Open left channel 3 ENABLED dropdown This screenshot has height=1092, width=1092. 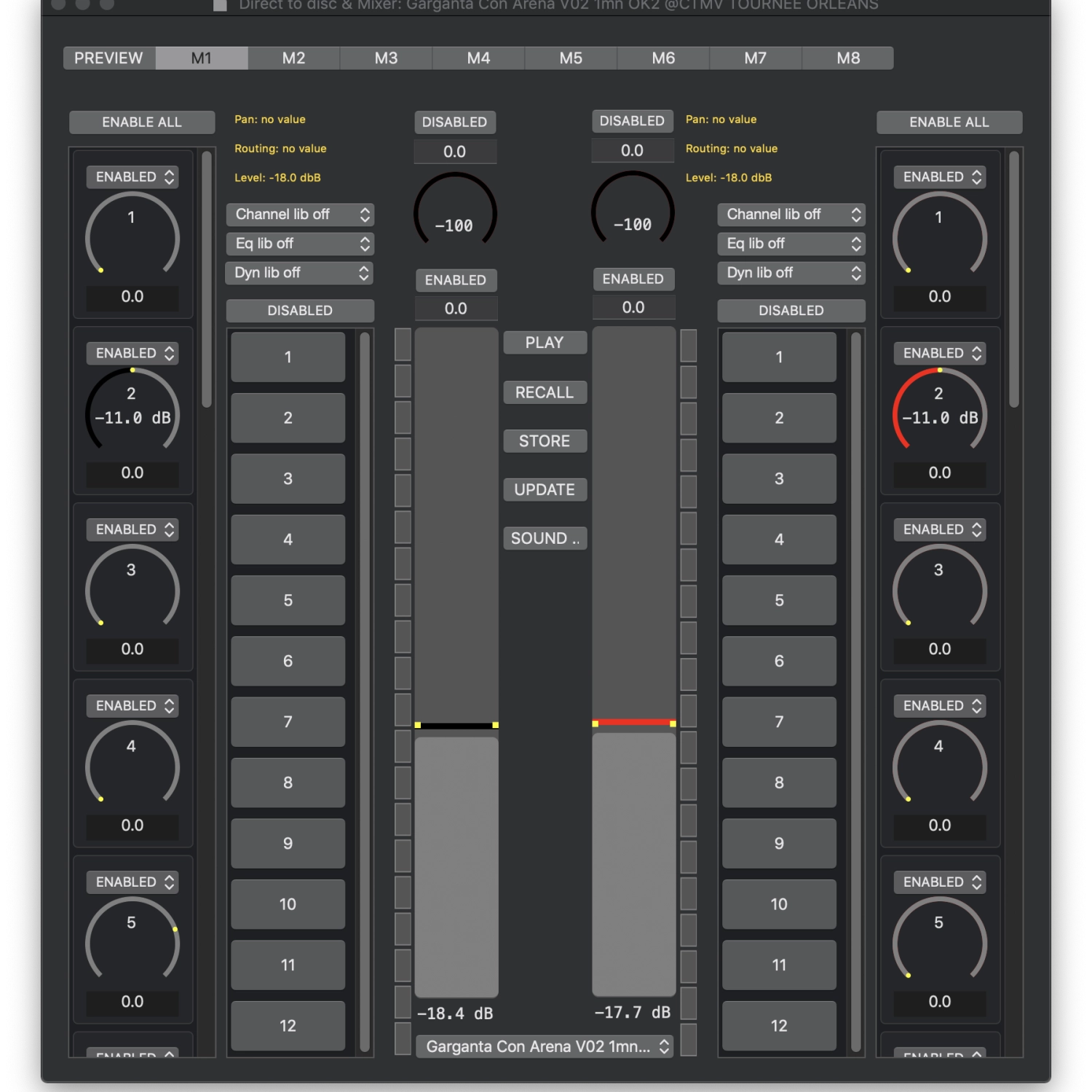tap(132, 529)
